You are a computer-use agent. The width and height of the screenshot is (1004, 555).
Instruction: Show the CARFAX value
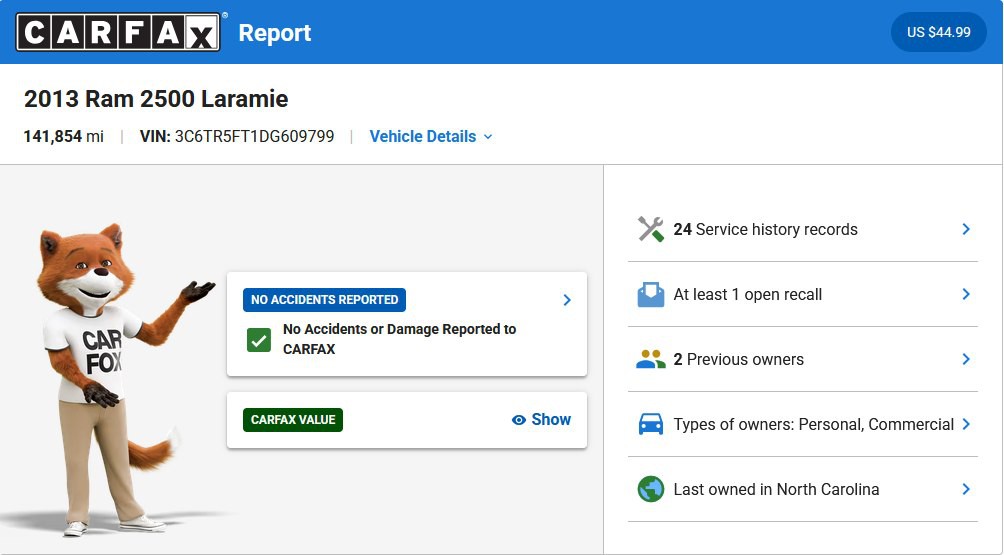[x=541, y=420]
